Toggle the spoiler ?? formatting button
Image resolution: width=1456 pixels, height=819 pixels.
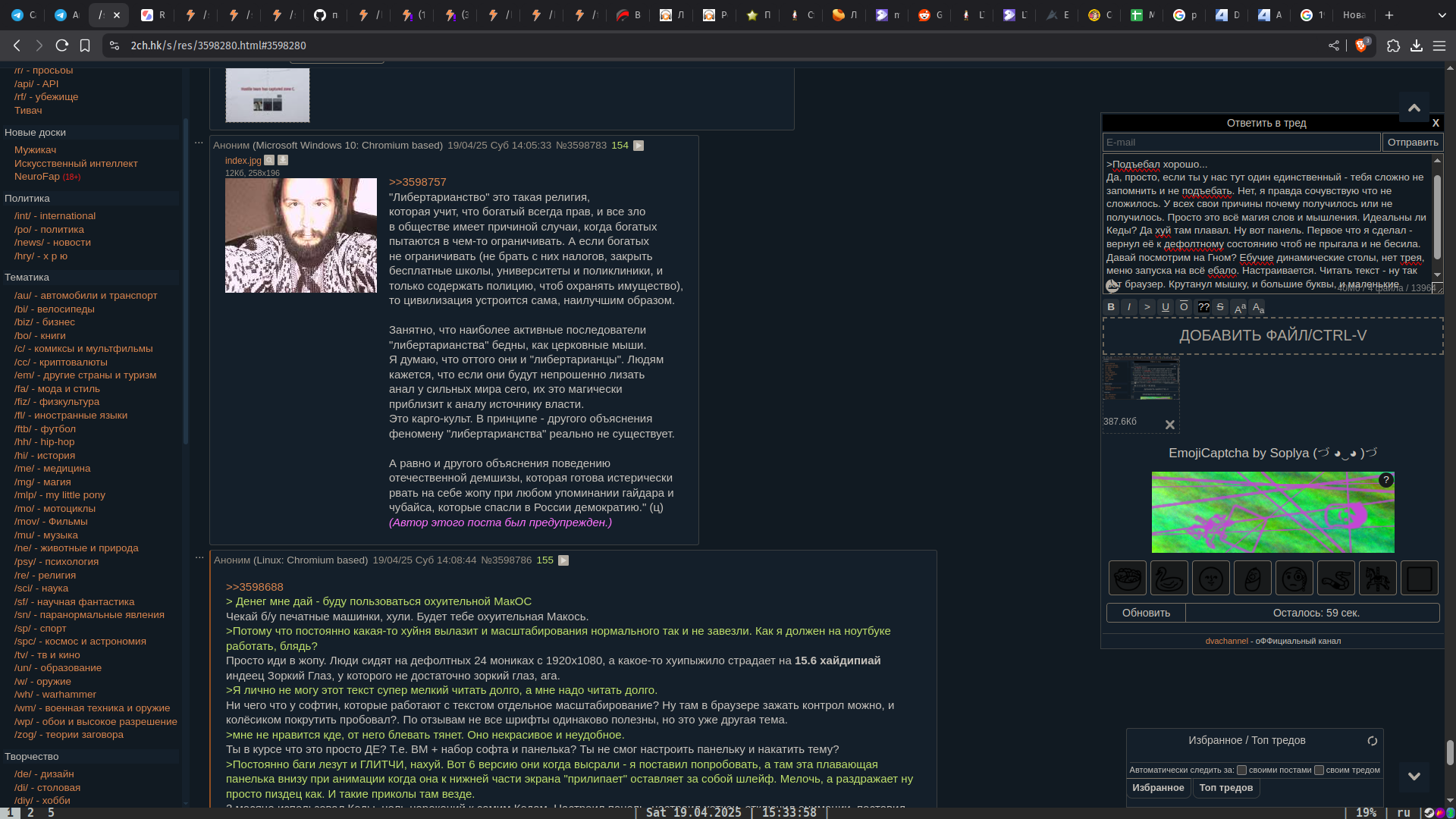pyautogui.click(x=1203, y=307)
